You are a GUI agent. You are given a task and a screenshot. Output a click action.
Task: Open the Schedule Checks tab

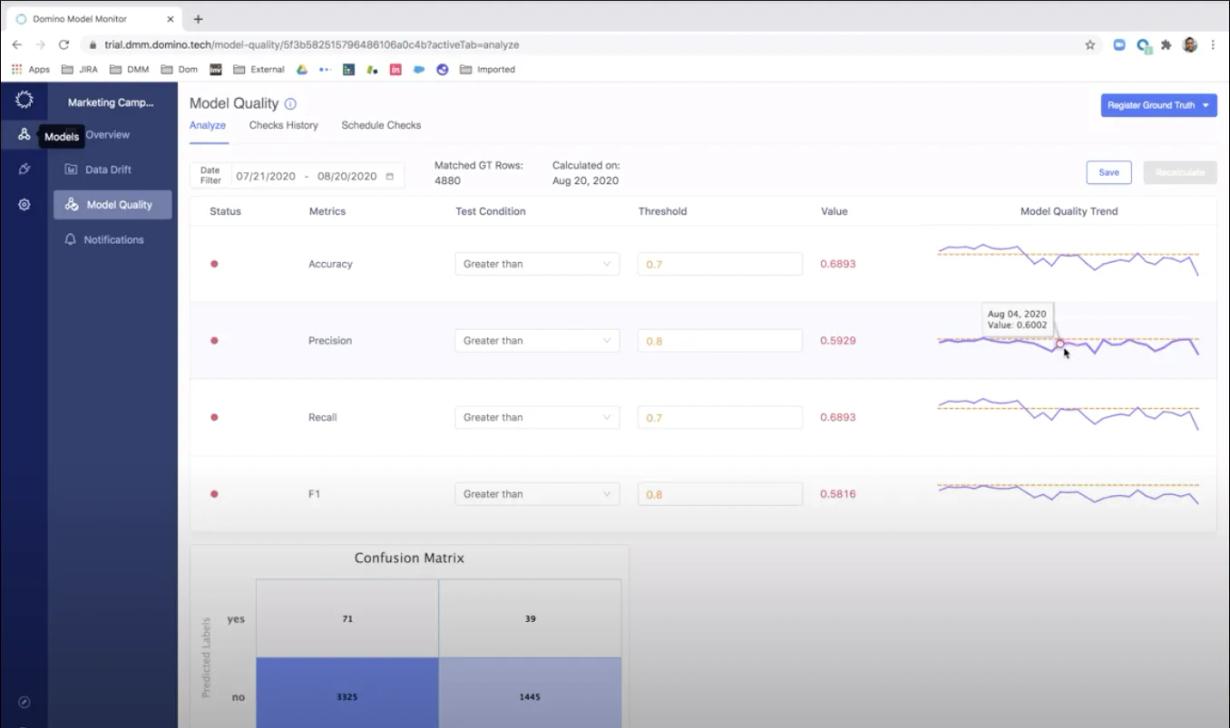click(381, 125)
